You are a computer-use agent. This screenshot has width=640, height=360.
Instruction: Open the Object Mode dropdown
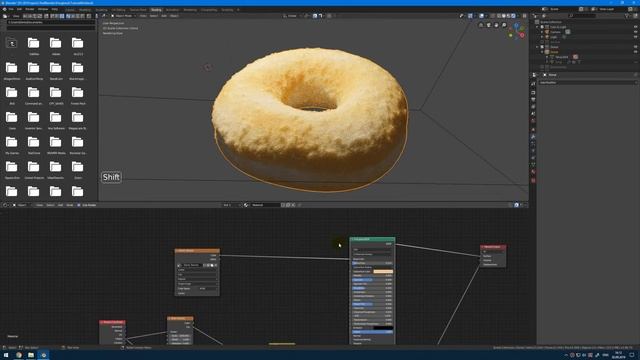pyautogui.click(x=124, y=16)
